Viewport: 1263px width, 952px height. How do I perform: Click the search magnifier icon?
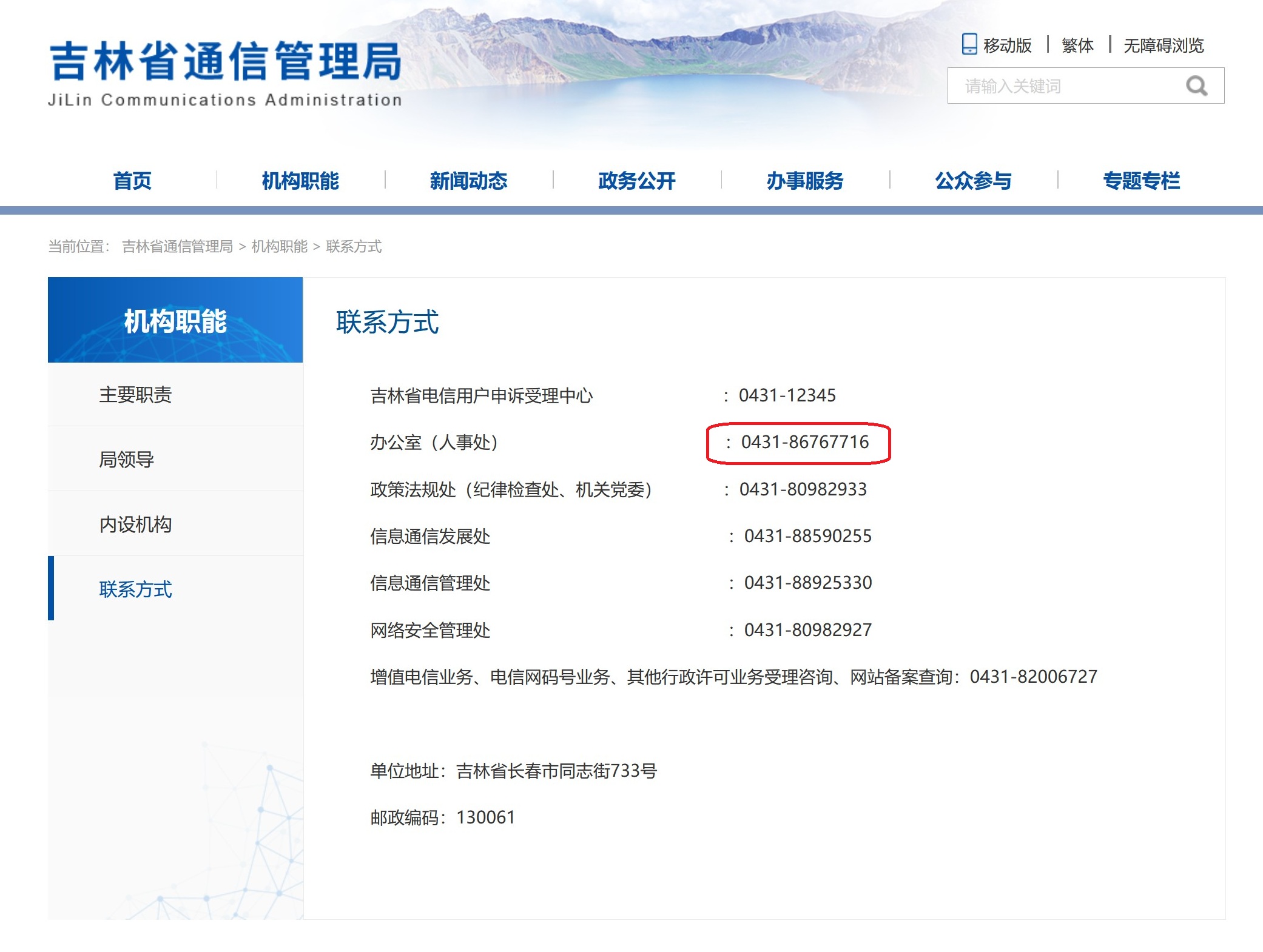(x=1196, y=86)
